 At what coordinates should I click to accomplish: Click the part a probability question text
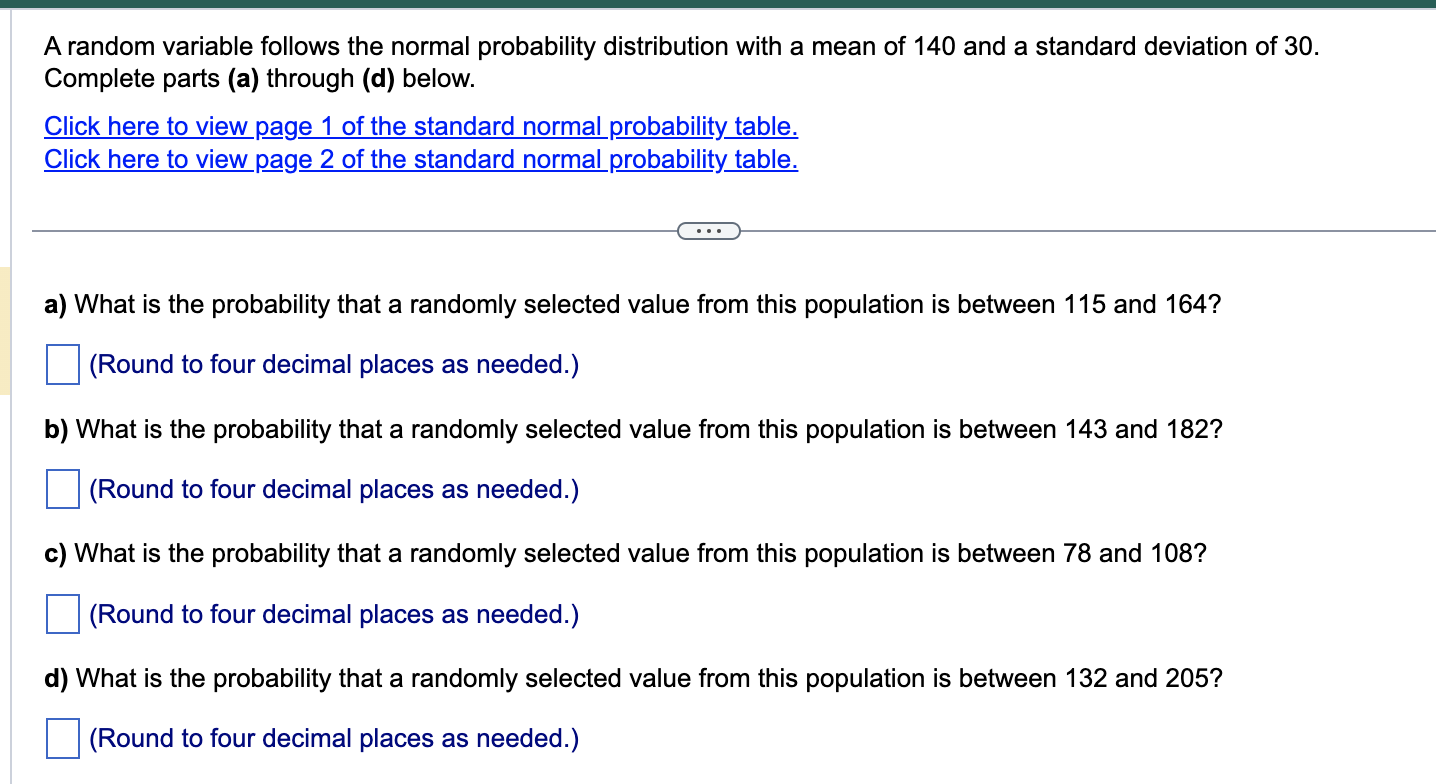[x=630, y=304]
